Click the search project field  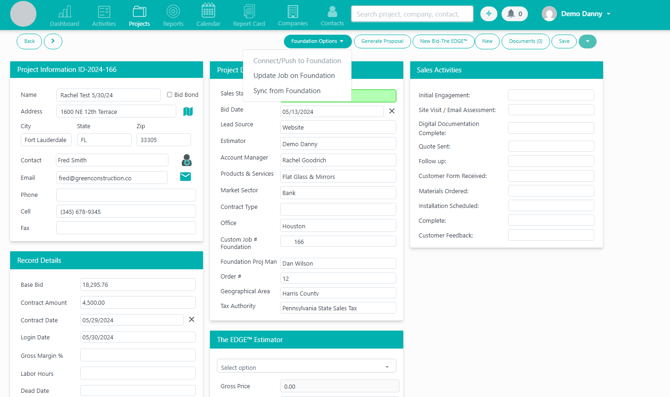click(x=412, y=14)
